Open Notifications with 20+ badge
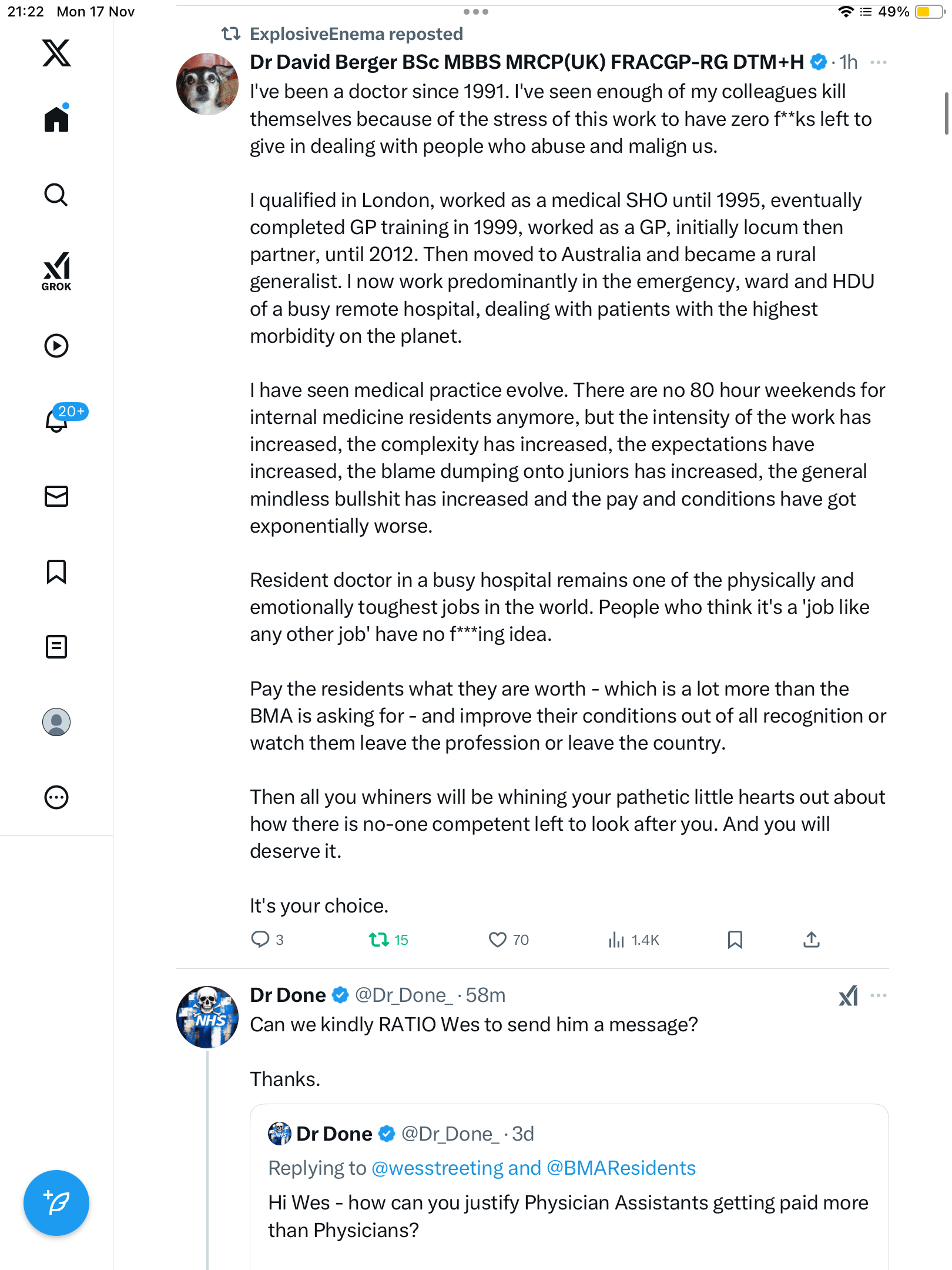Screen dimensions: 952x1270 (x=56, y=420)
